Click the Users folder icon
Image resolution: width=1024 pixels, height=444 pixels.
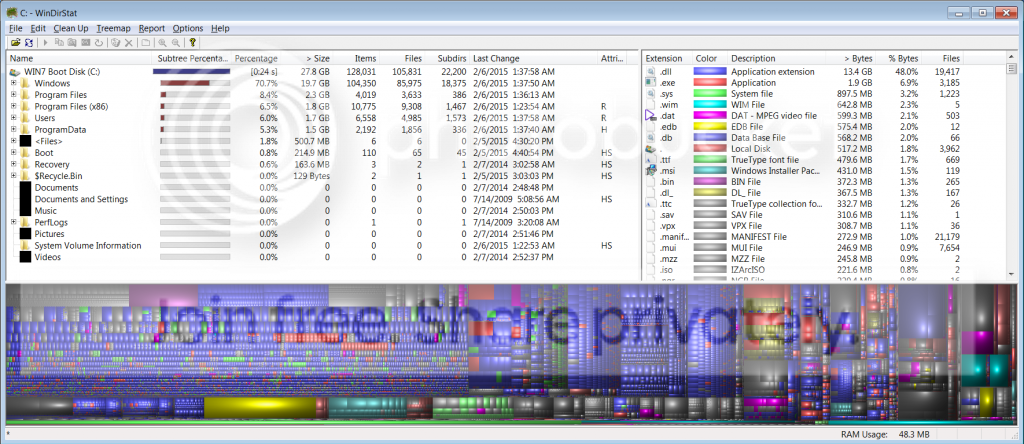click(x=25, y=118)
